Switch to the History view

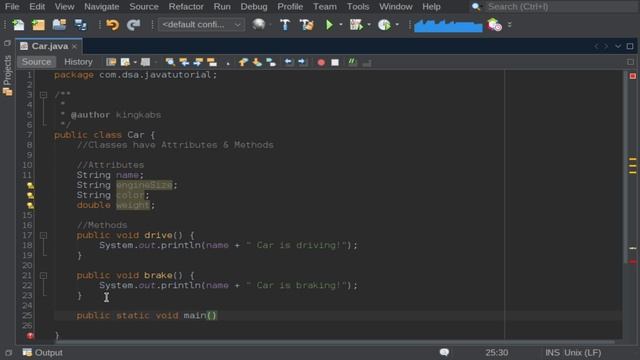tap(78, 62)
